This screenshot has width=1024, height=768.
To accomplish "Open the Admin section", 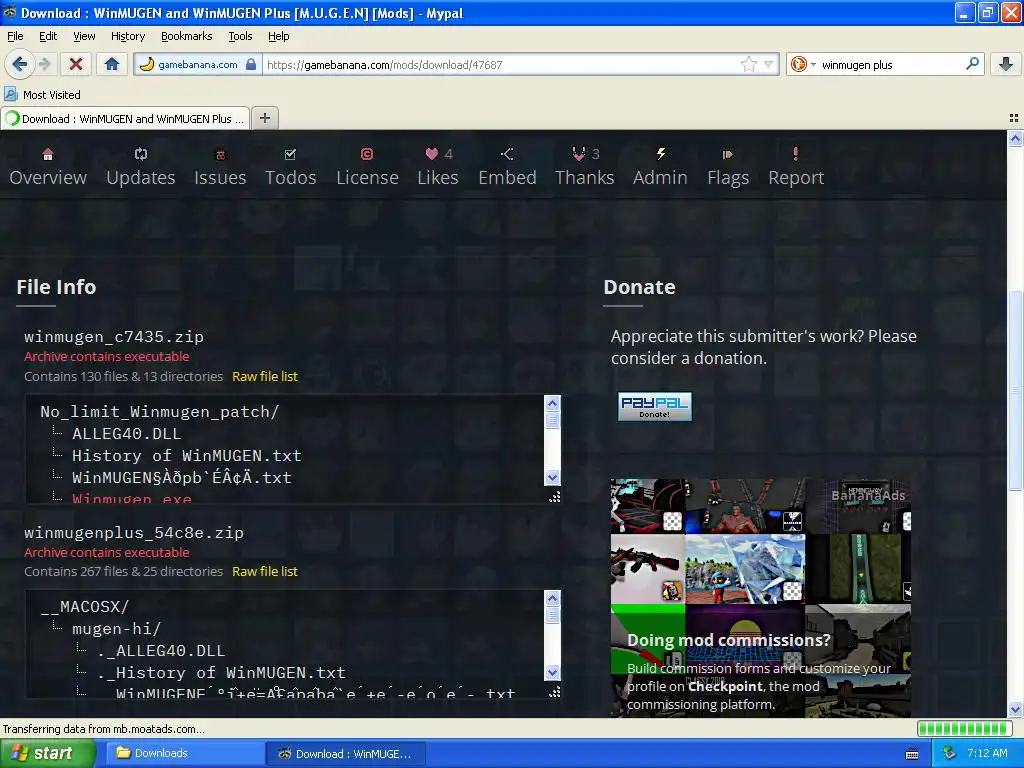I will coord(660,167).
